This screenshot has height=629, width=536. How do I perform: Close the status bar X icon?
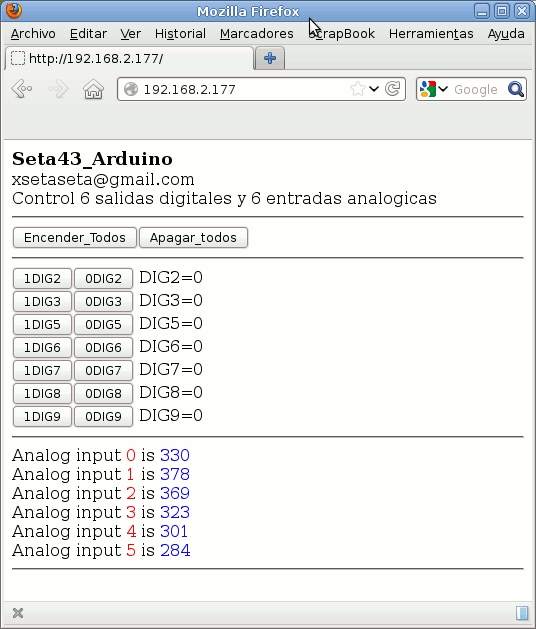click(x=18, y=613)
